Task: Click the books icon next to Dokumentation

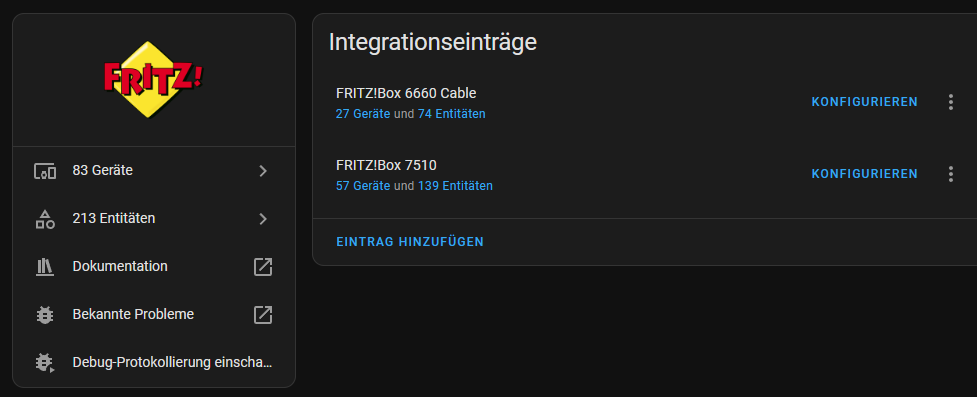Action: click(45, 267)
